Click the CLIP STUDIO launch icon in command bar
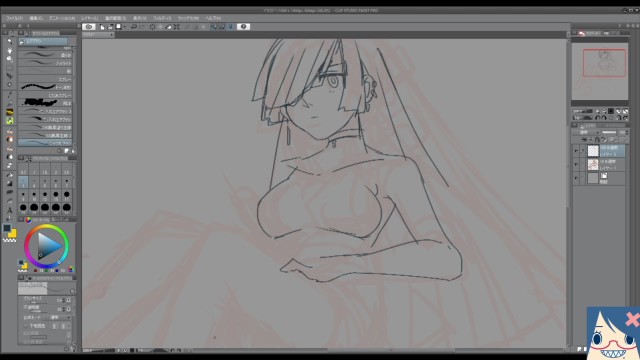 [x=89, y=27]
